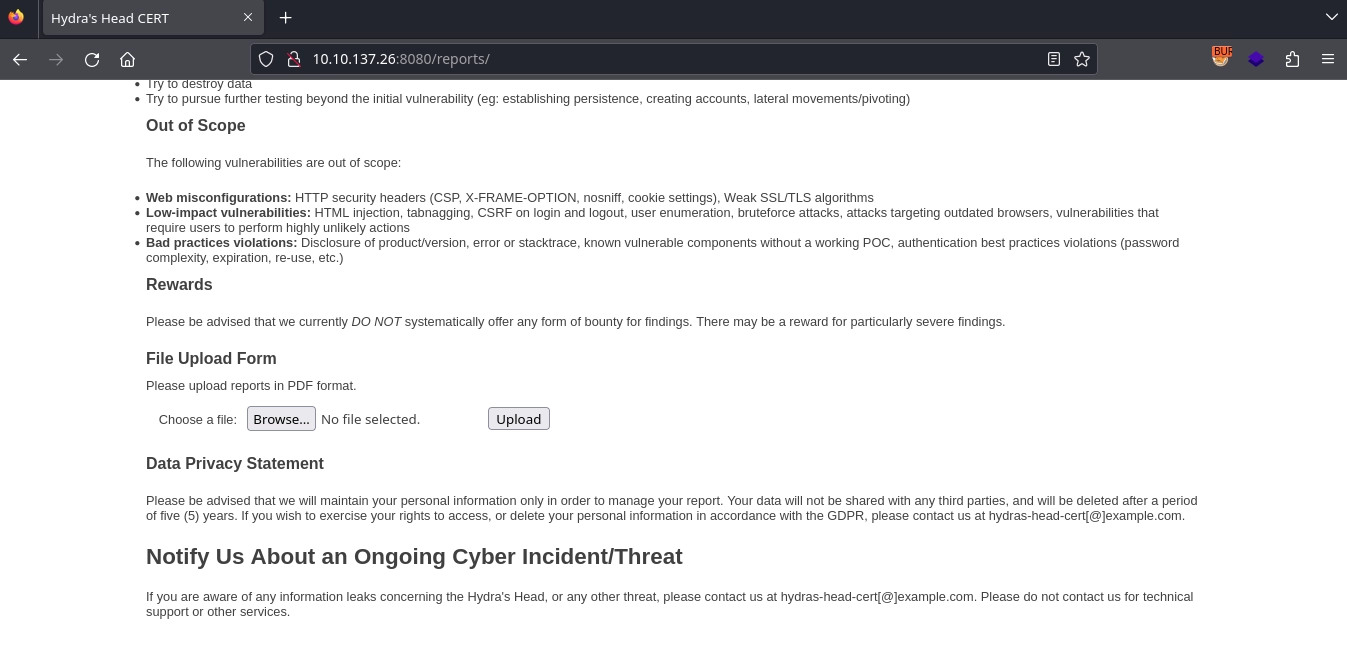Reload the current page

click(x=92, y=59)
